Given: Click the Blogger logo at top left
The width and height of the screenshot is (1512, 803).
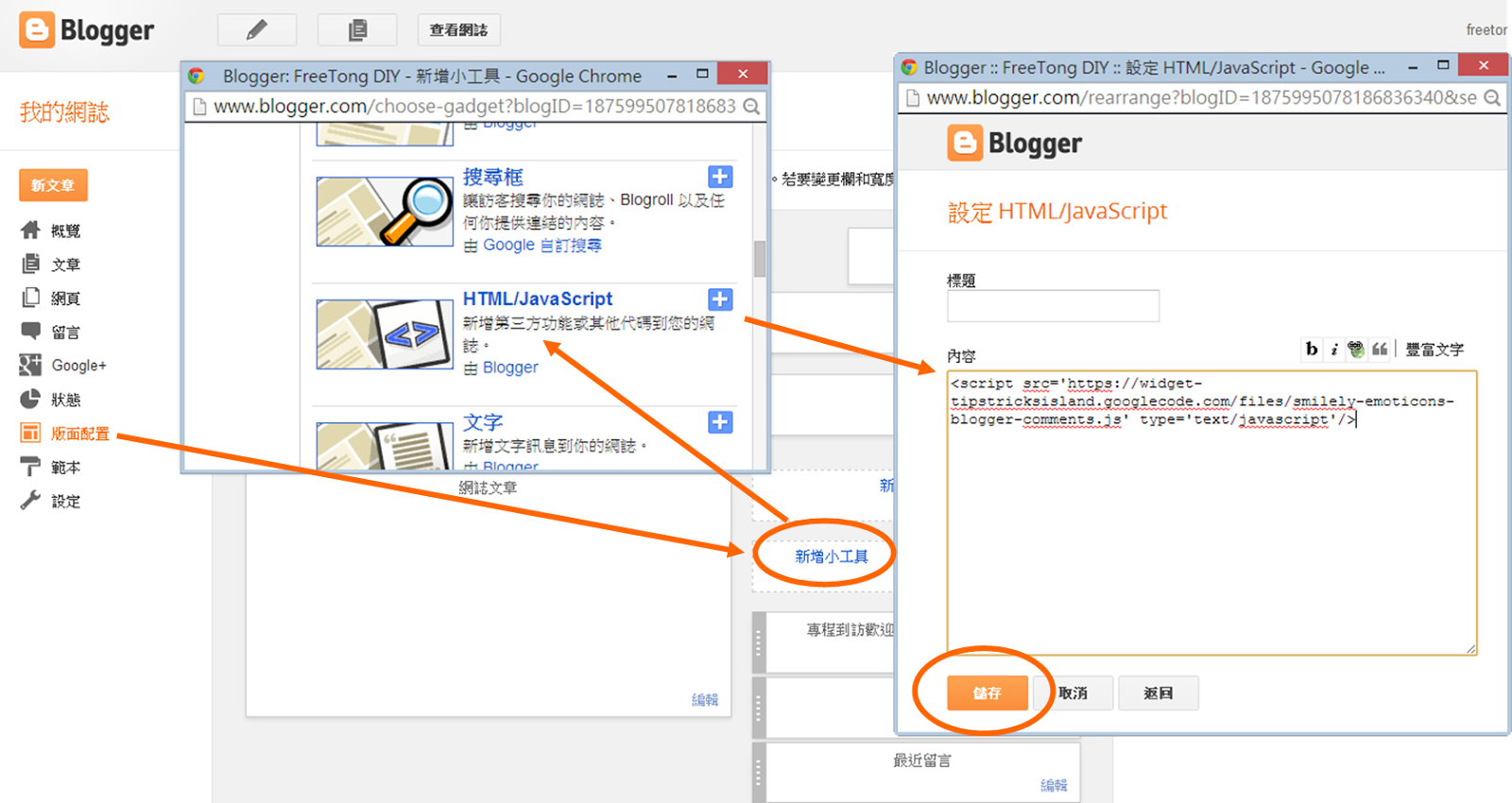Looking at the screenshot, I should coord(87,30).
